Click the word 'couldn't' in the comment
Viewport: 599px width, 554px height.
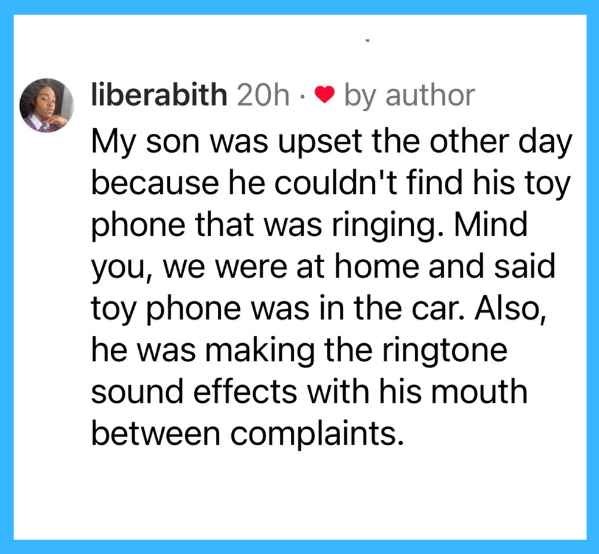point(335,183)
